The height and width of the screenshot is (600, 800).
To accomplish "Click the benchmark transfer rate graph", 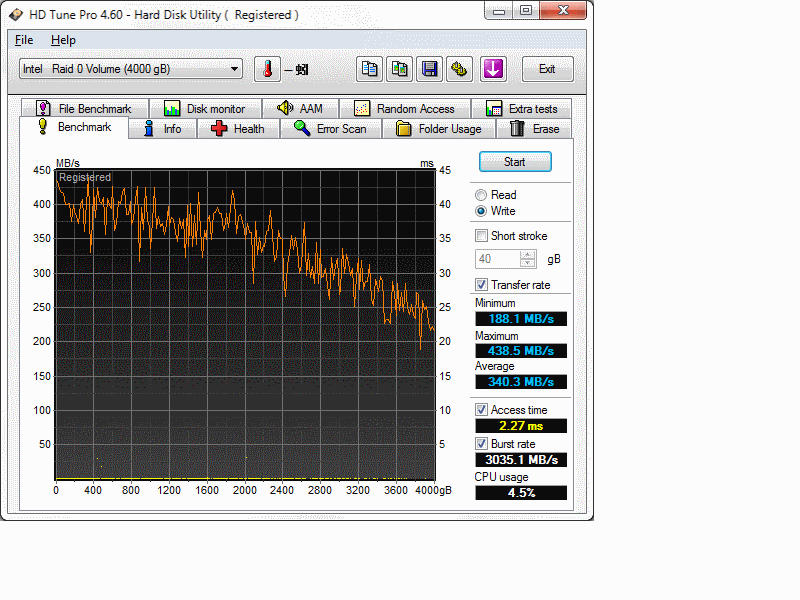I will point(245,325).
